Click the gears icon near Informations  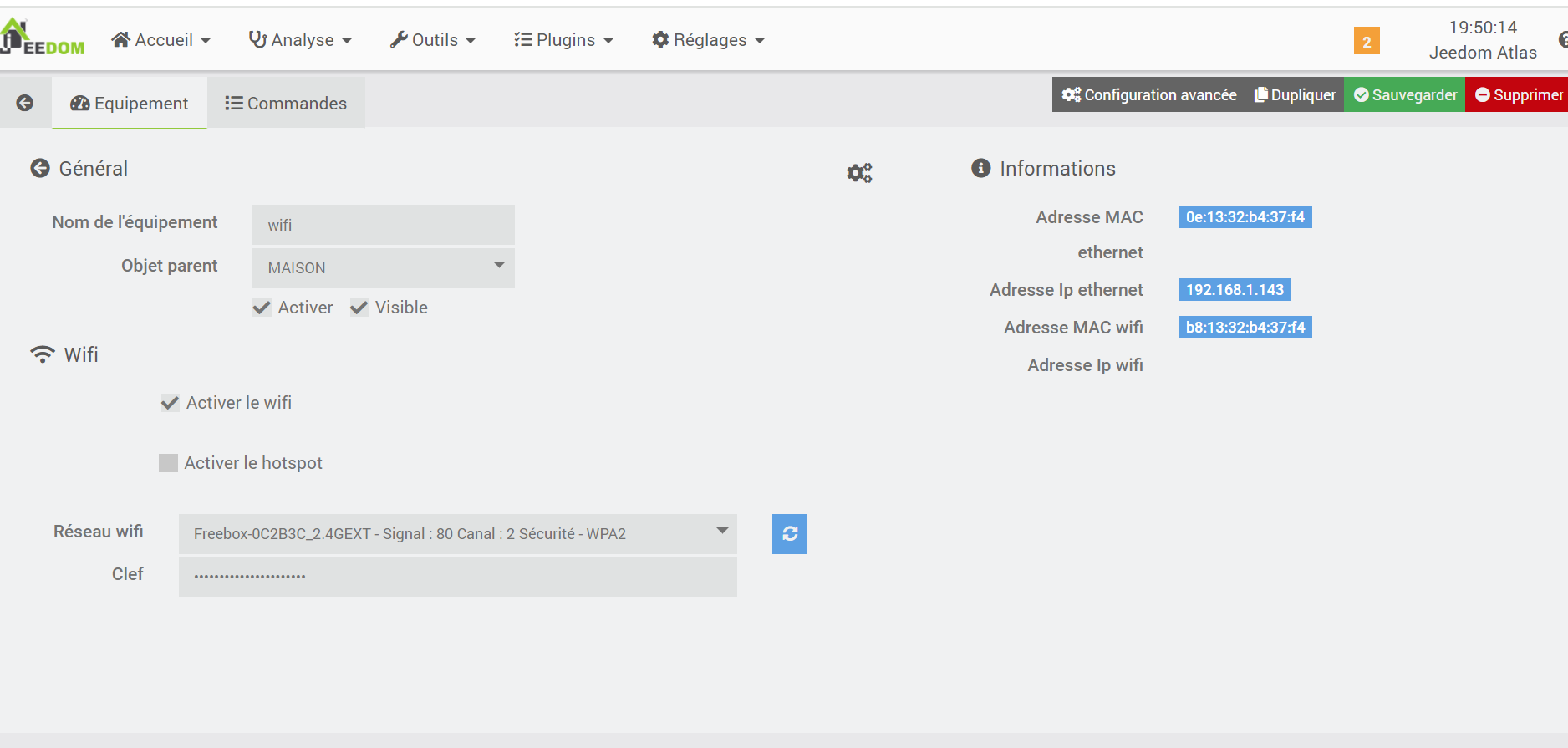pyautogui.click(x=859, y=173)
